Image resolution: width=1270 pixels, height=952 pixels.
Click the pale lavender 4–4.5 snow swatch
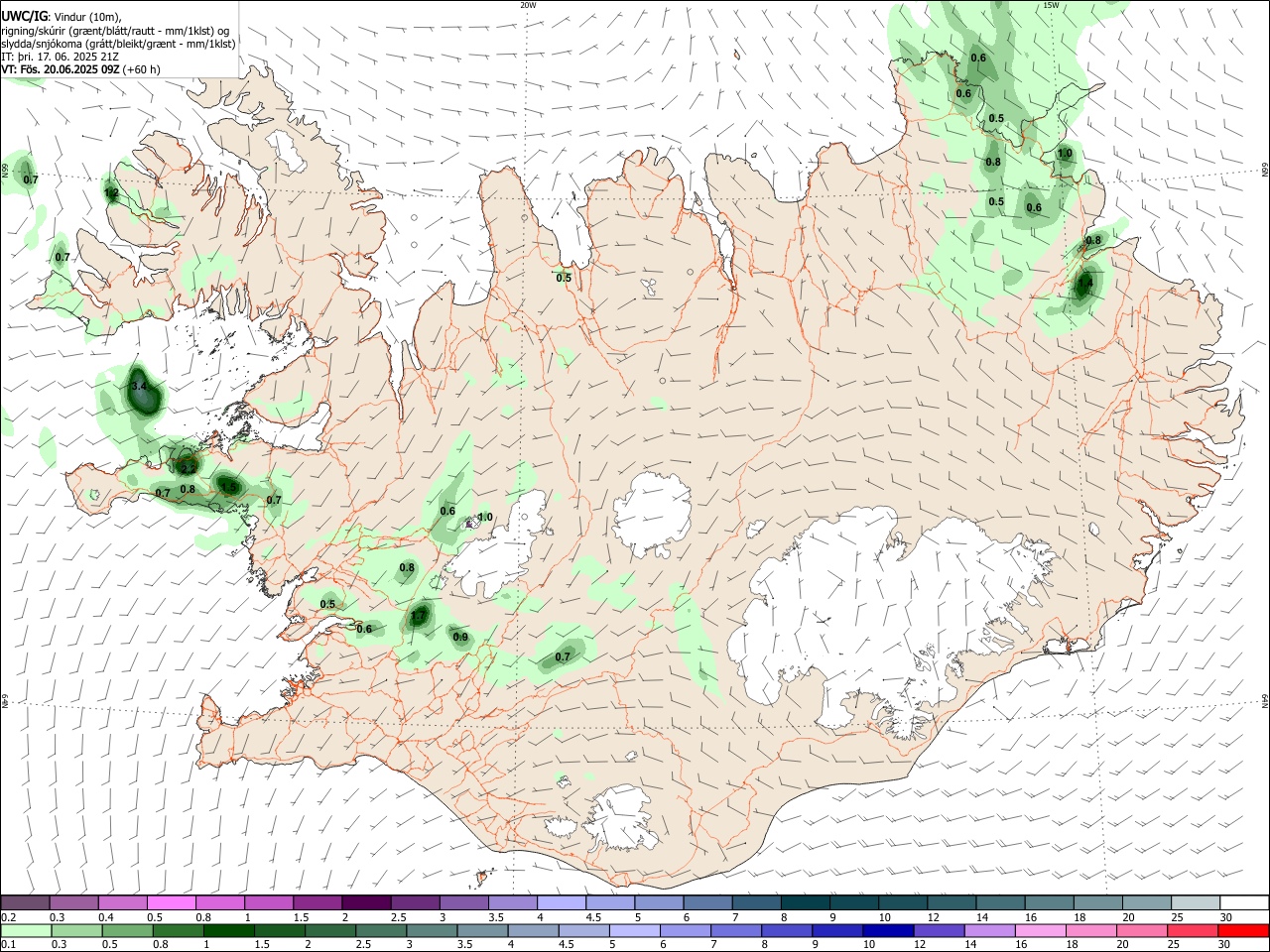(x=562, y=903)
